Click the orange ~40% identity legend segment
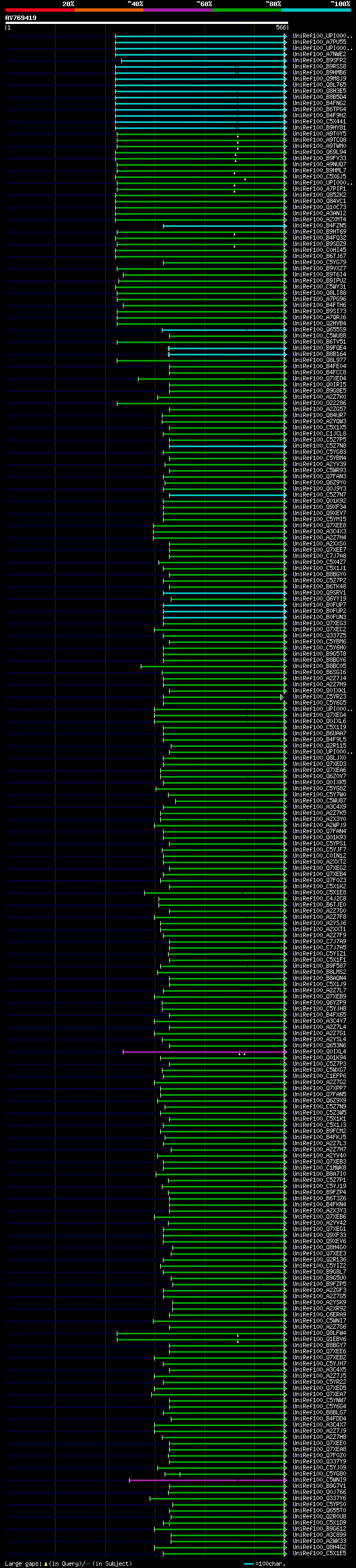Image resolution: width=356 pixels, height=1568 pixels. 109,10
